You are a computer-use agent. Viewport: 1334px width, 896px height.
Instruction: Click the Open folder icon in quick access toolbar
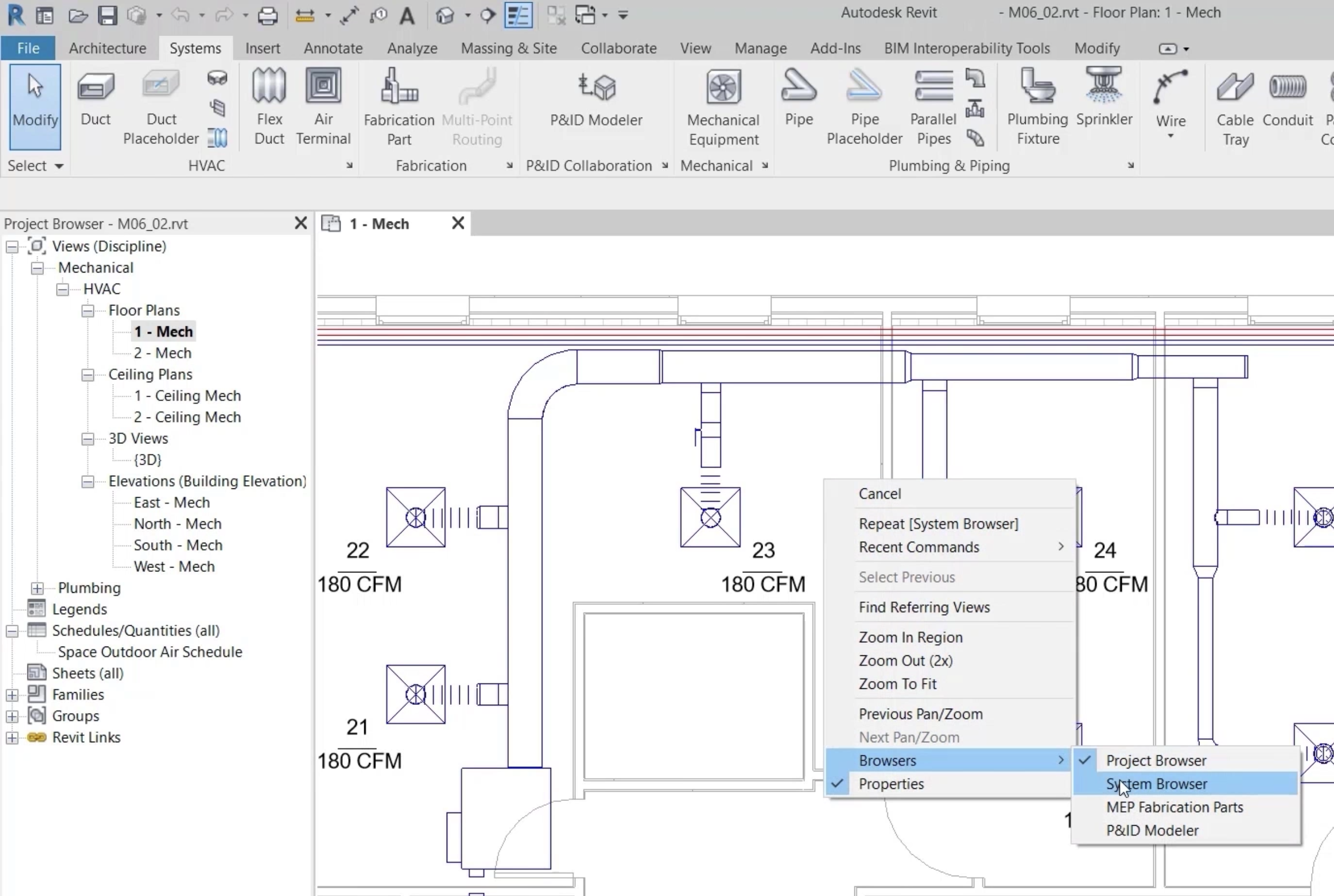coord(77,15)
